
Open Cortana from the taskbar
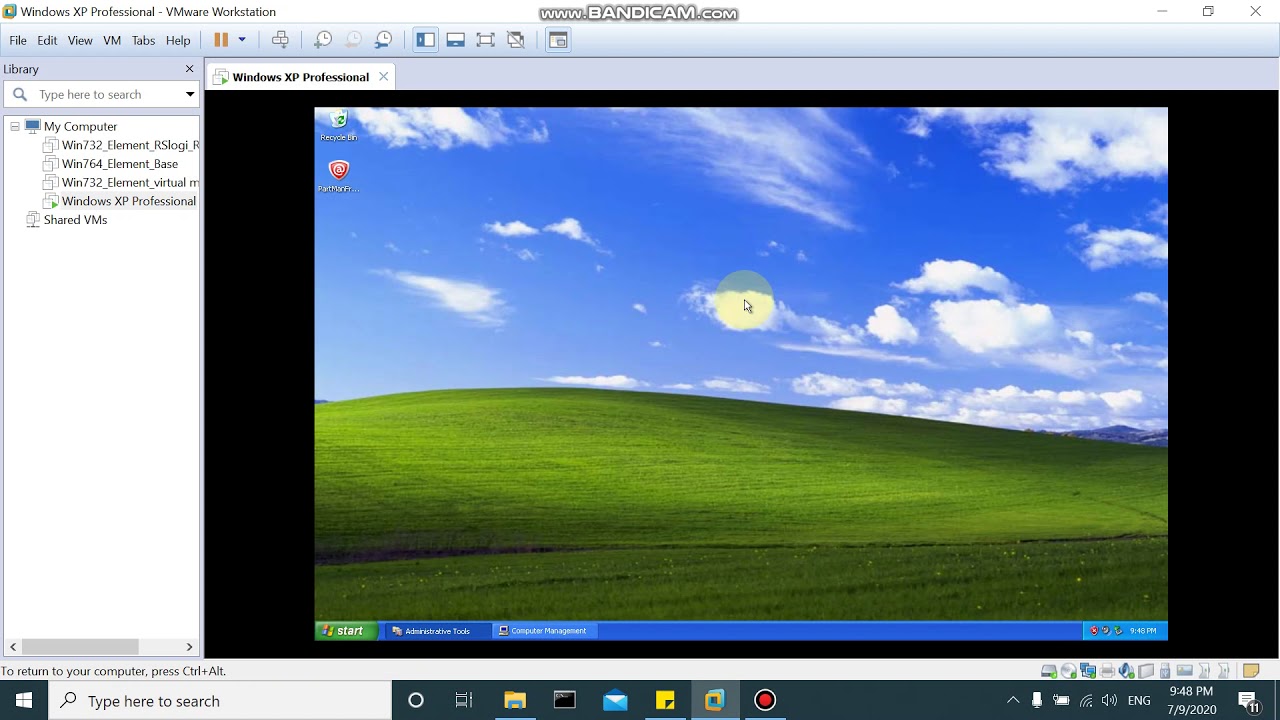point(416,700)
